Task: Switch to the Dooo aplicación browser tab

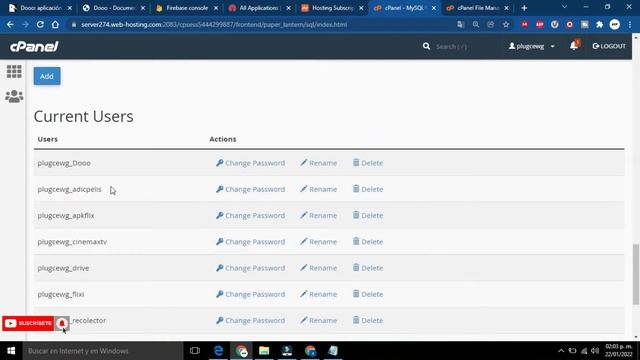Action: tap(39, 8)
